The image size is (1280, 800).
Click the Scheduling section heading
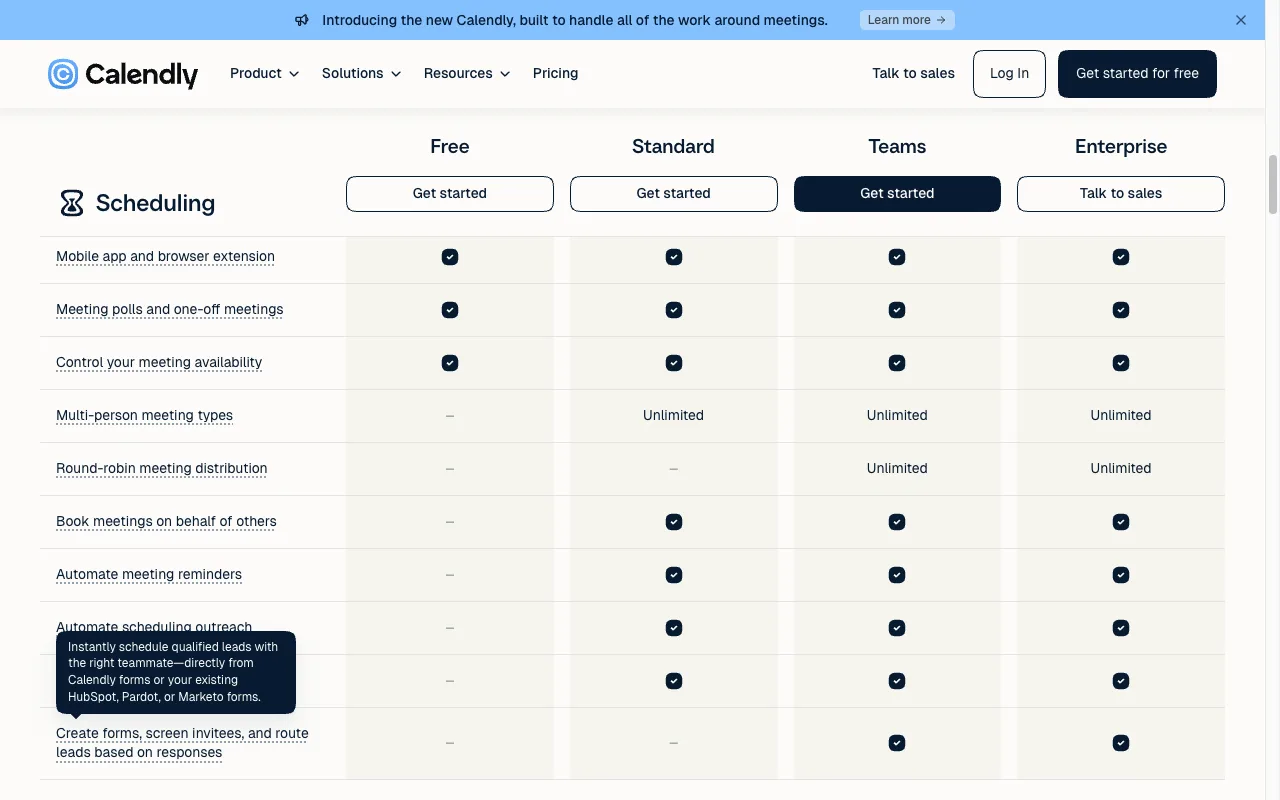coord(155,203)
